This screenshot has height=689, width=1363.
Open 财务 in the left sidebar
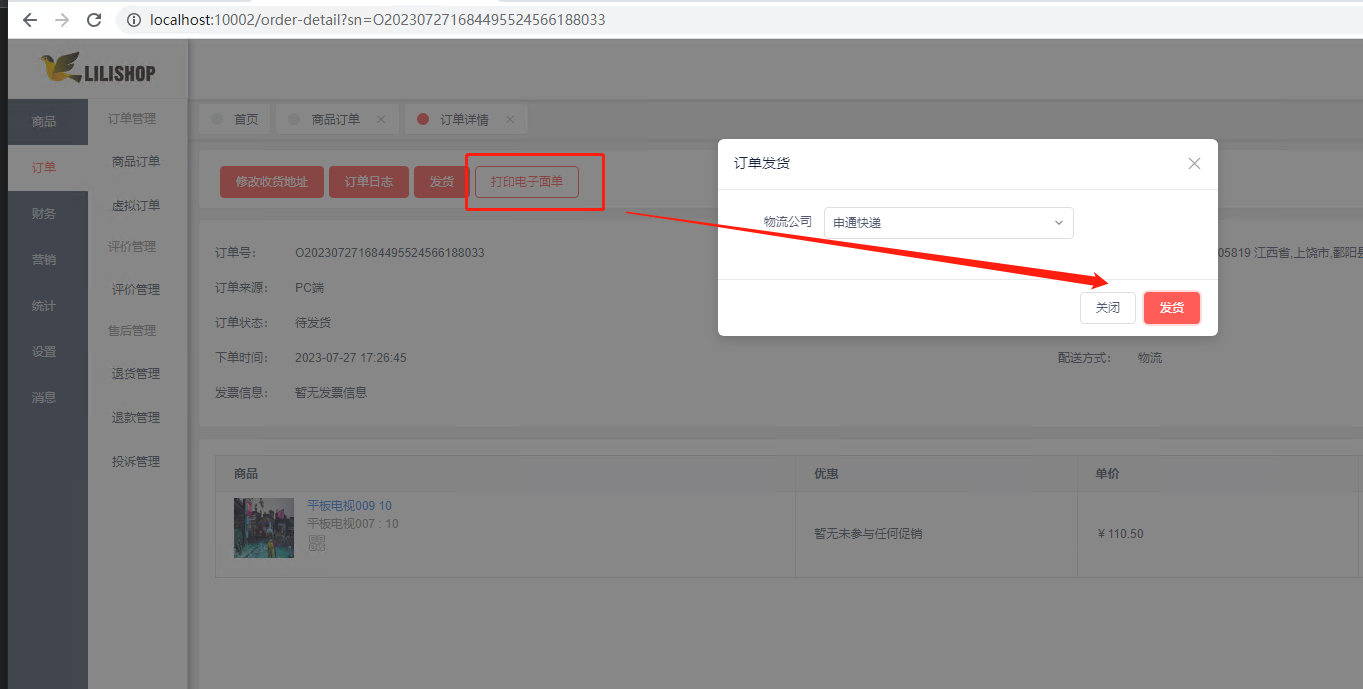pyautogui.click(x=44, y=214)
